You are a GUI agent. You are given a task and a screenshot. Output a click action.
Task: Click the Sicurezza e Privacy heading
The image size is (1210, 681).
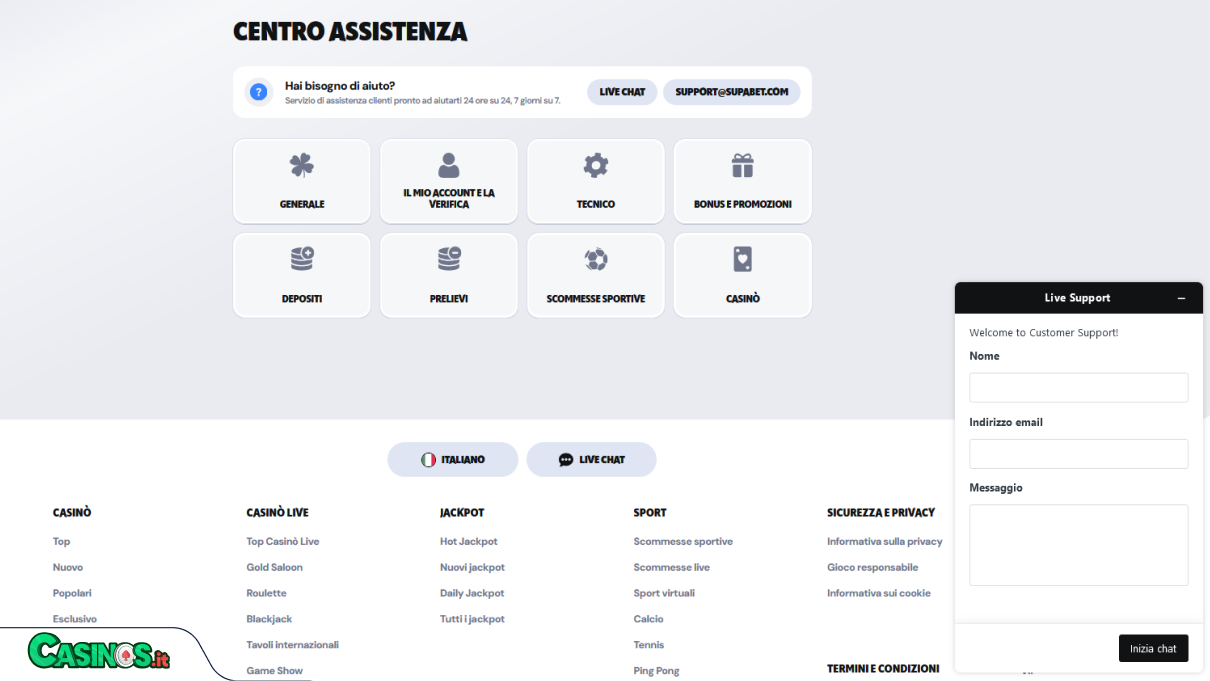tap(881, 512)
